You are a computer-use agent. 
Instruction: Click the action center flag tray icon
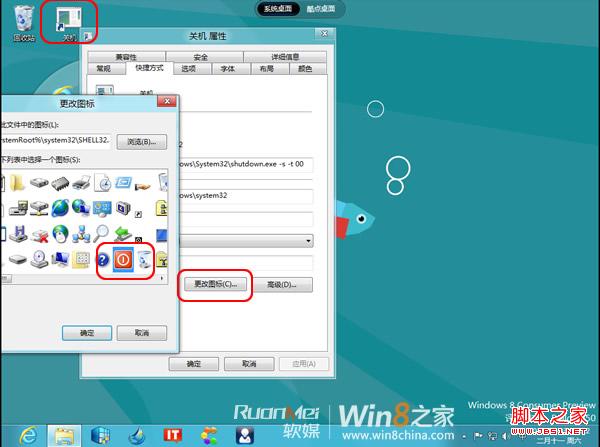point(478,436)
